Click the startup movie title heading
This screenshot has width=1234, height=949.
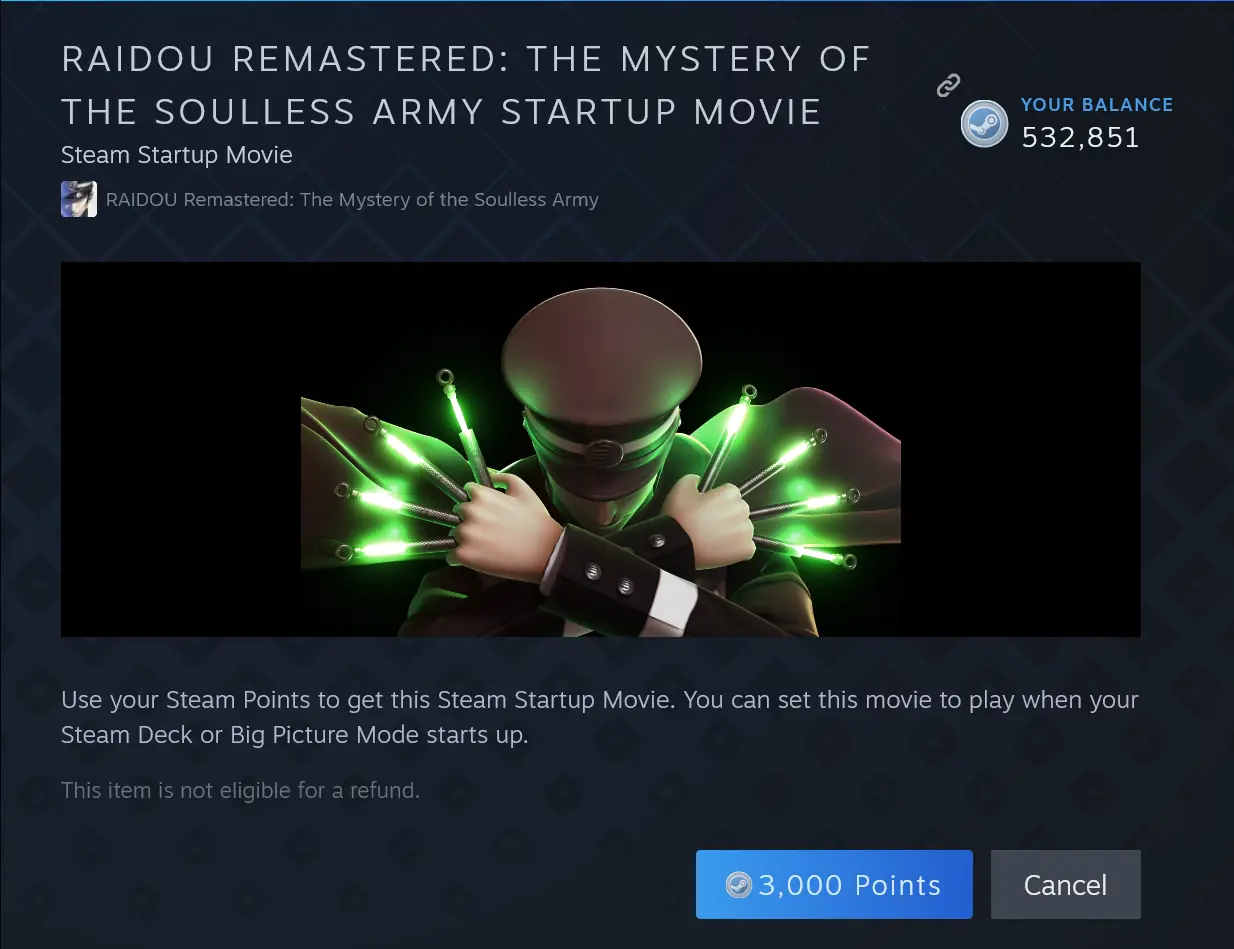(465, 85)
